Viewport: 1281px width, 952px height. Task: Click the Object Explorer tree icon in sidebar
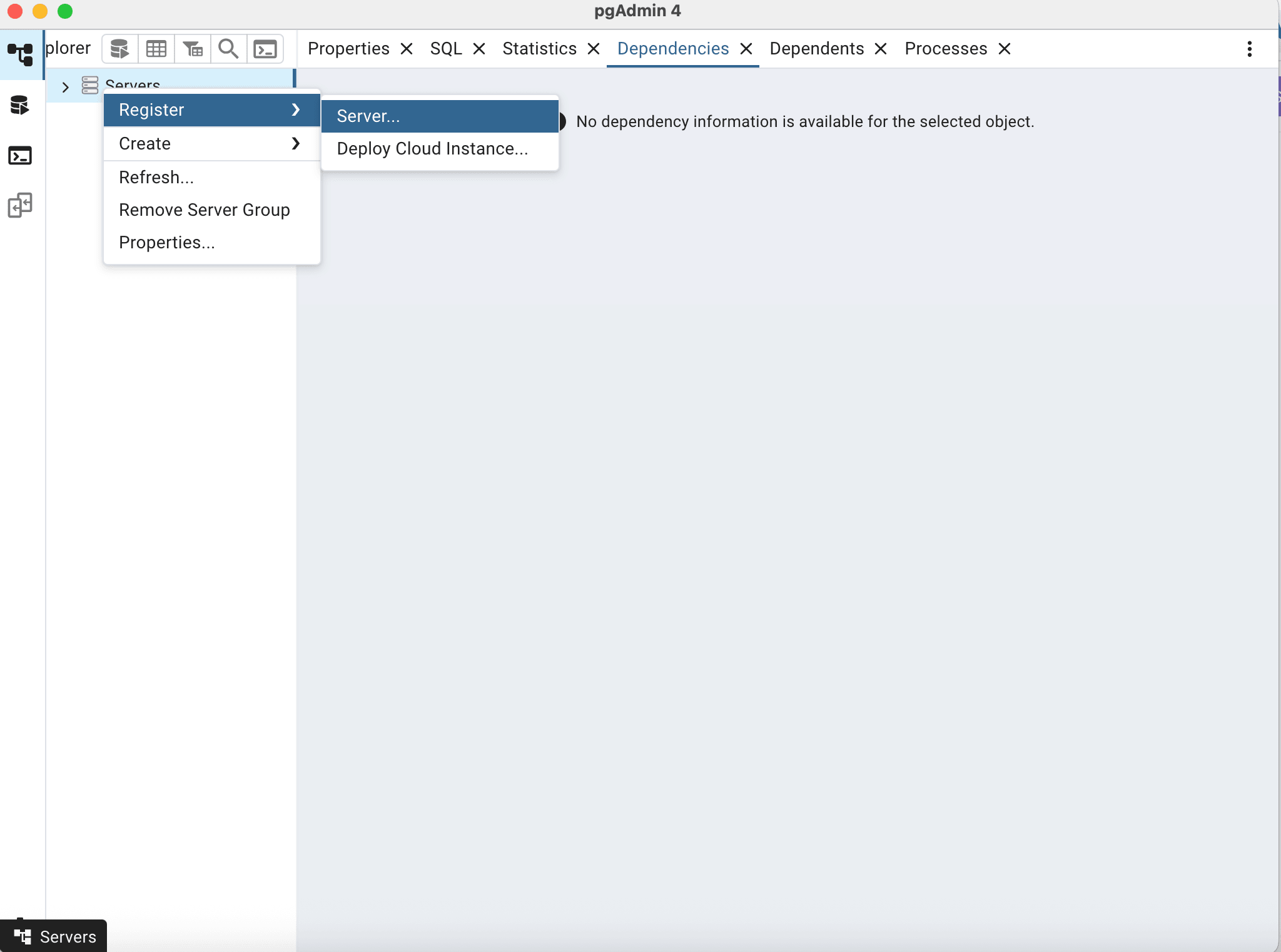pos(21,54)
